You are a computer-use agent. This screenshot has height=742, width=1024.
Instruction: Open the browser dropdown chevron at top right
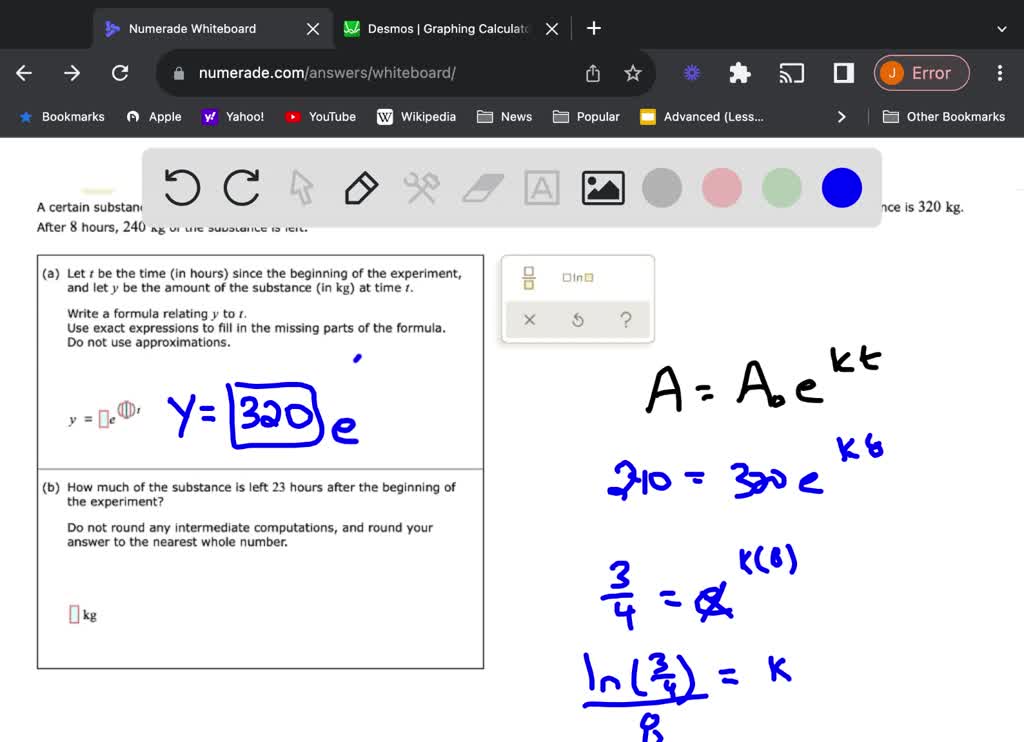pyautogui.click(x=1002, y=29)
